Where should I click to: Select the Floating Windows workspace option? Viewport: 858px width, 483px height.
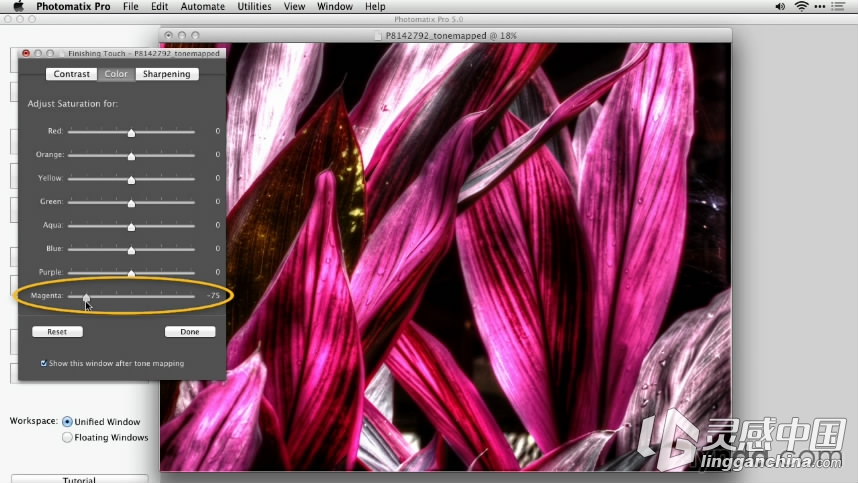pos(67,438)
